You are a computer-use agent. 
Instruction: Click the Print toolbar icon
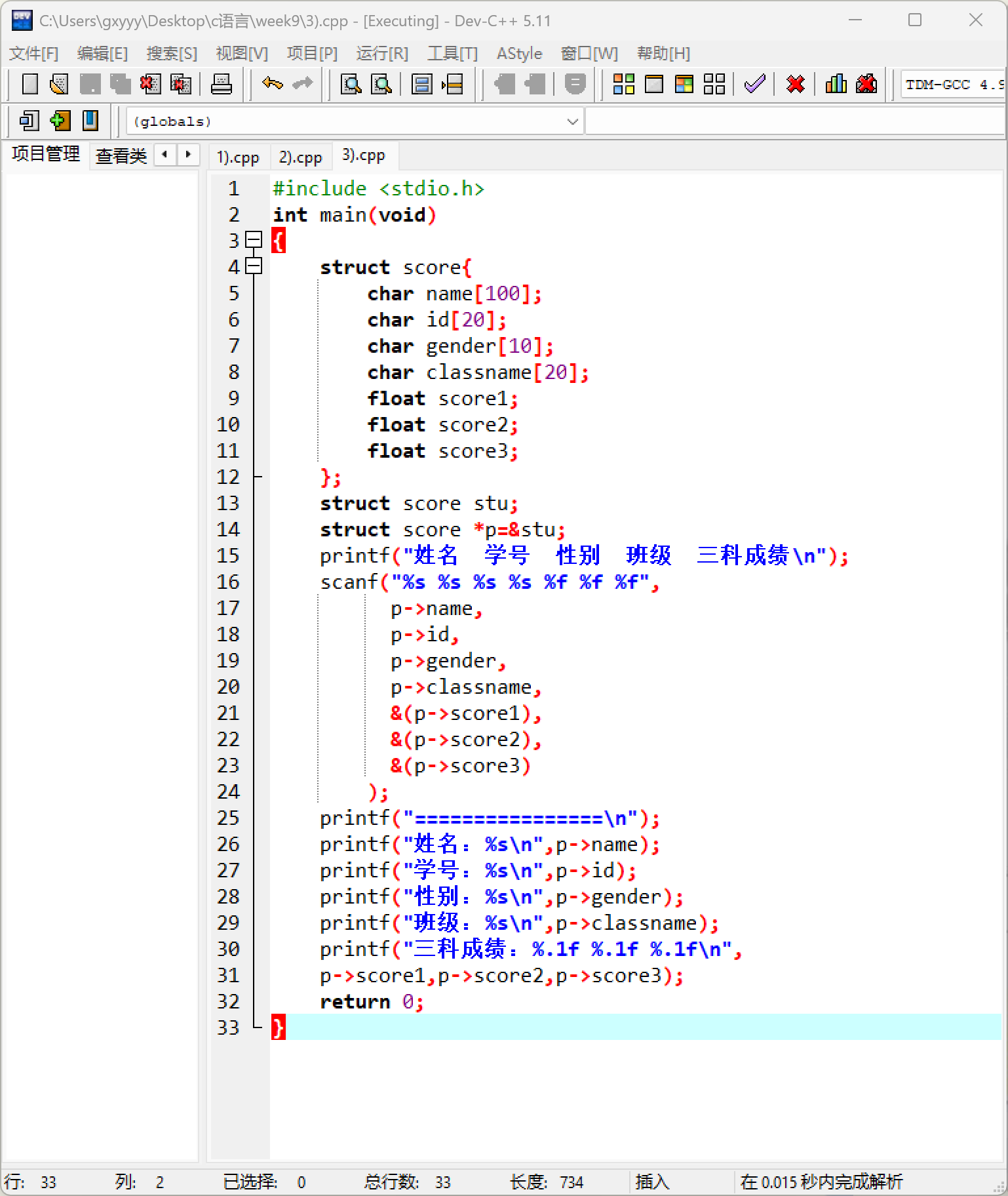tap(222, 84)
